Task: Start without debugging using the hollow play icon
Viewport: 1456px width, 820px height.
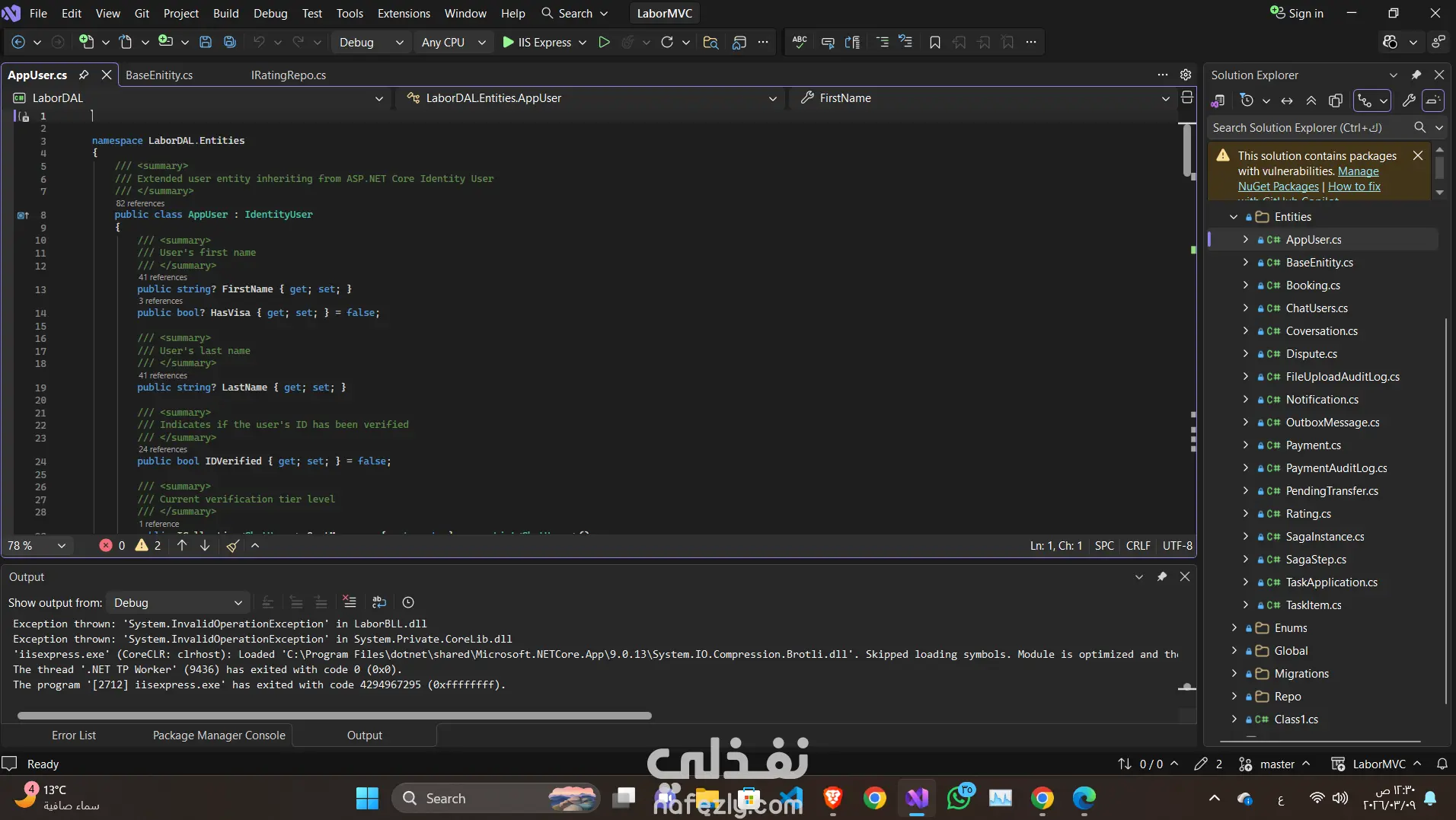Action: click(604, 43)
